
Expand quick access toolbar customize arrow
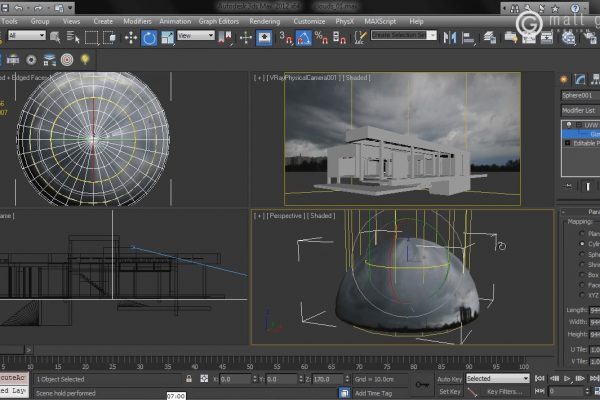tap(70, 8)
